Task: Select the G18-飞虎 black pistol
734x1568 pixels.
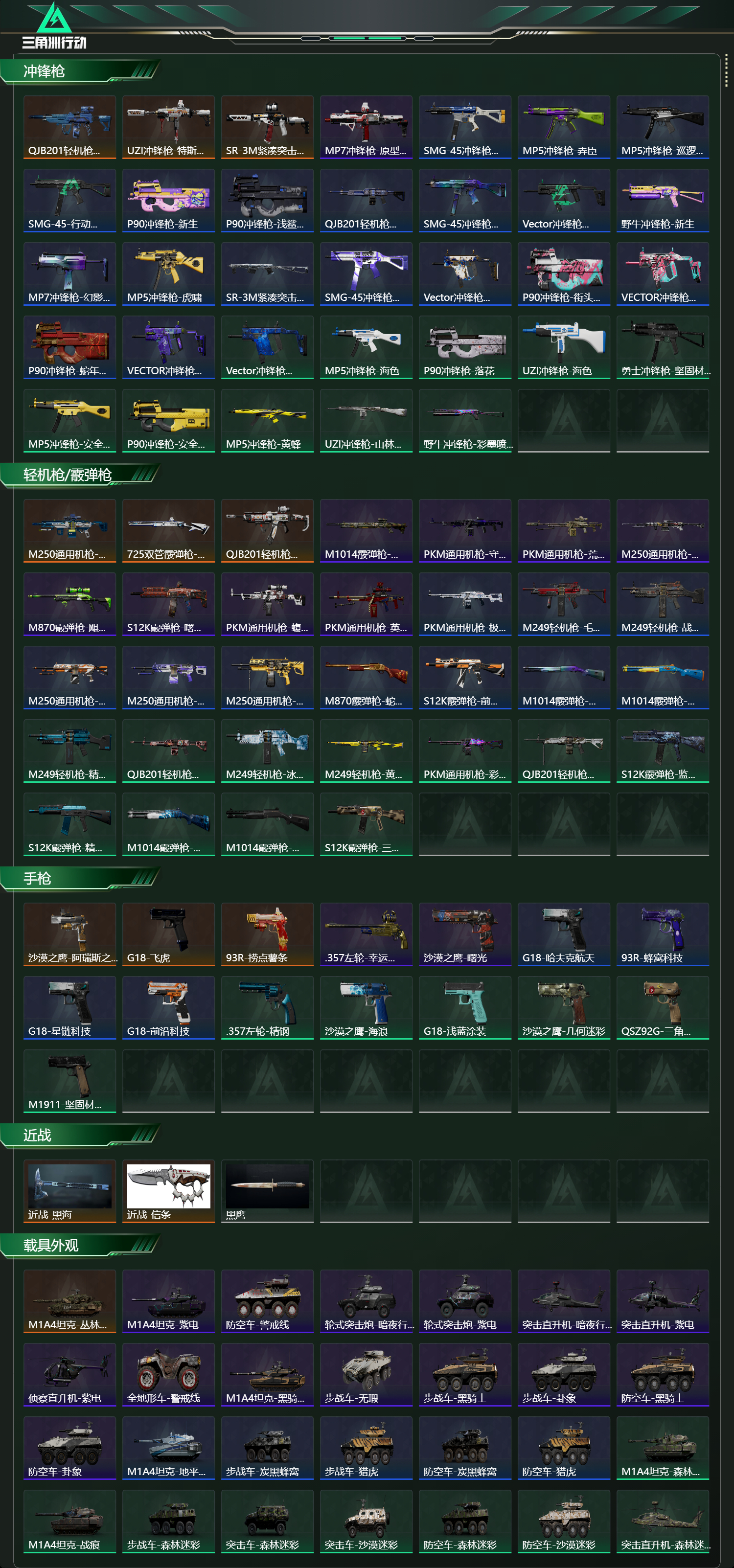Action: [169, 934]
